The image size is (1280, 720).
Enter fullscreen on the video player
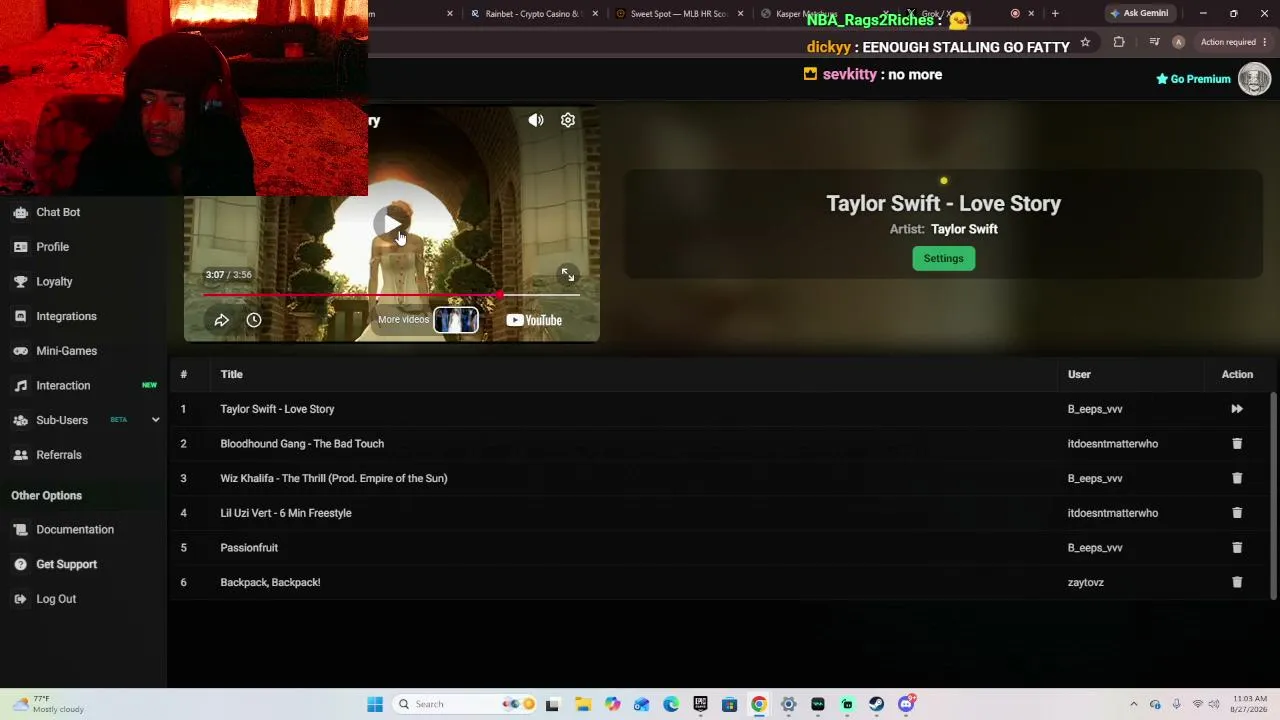pyautogui.click(x=568, y=274)
